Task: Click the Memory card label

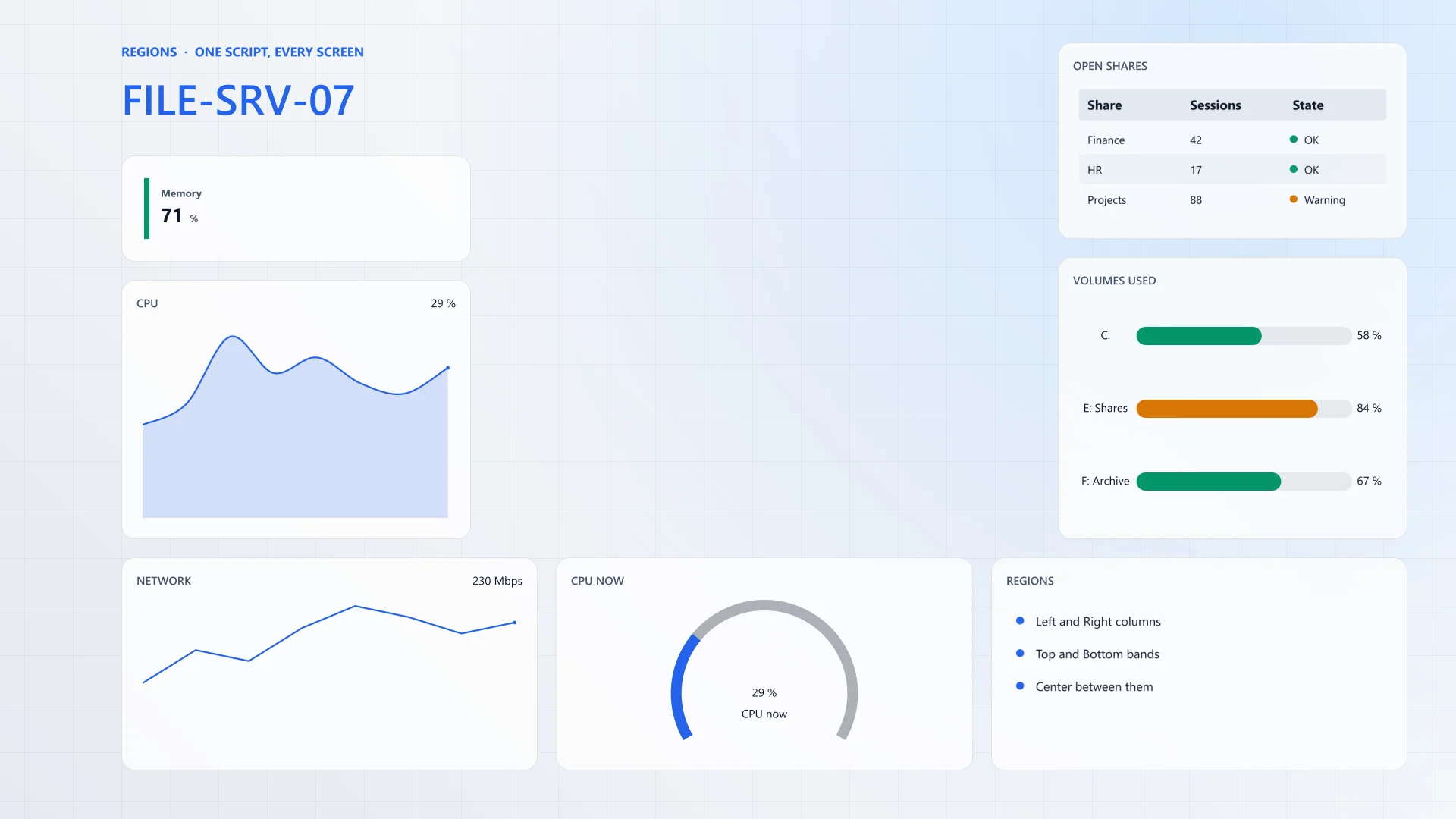Action: (x=181, y=193)
